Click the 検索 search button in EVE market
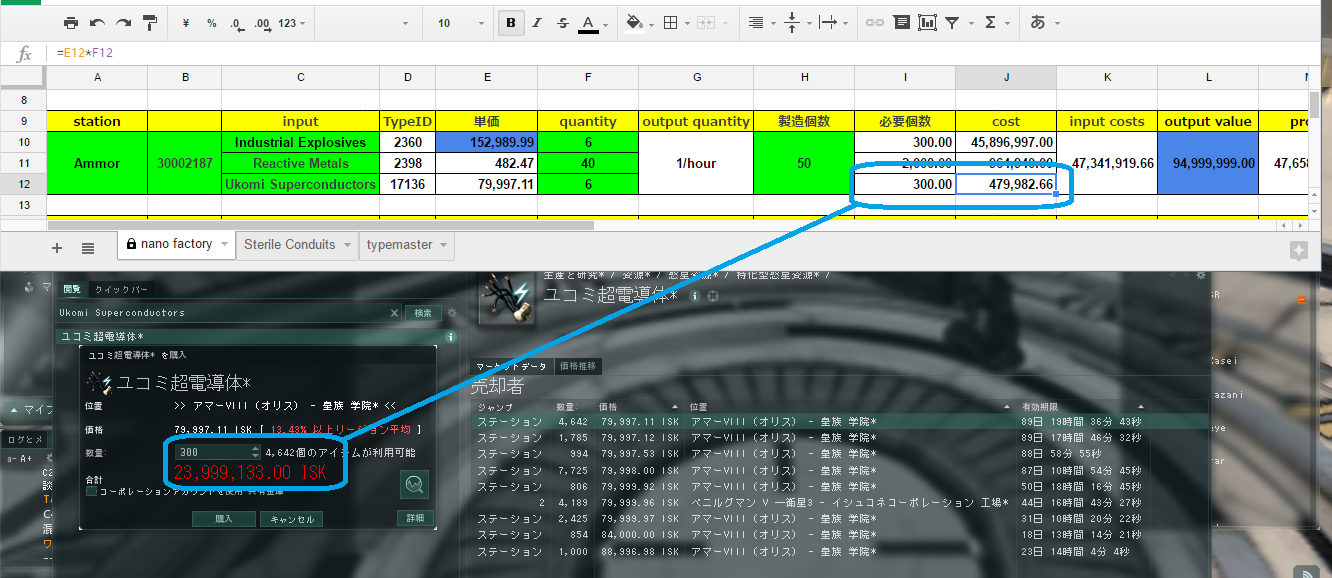The height and width of the screenshot is (578, 1332). [x=423, y=313]
